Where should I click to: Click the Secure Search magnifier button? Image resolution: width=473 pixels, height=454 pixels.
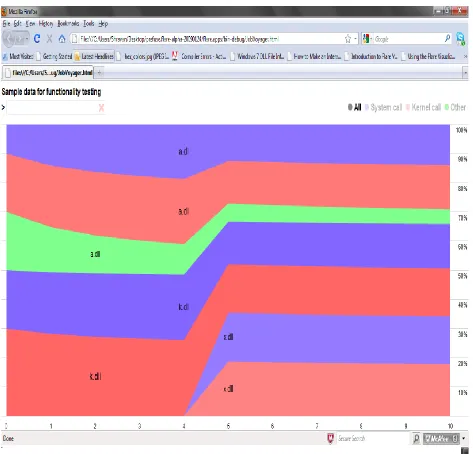point(416,438)
